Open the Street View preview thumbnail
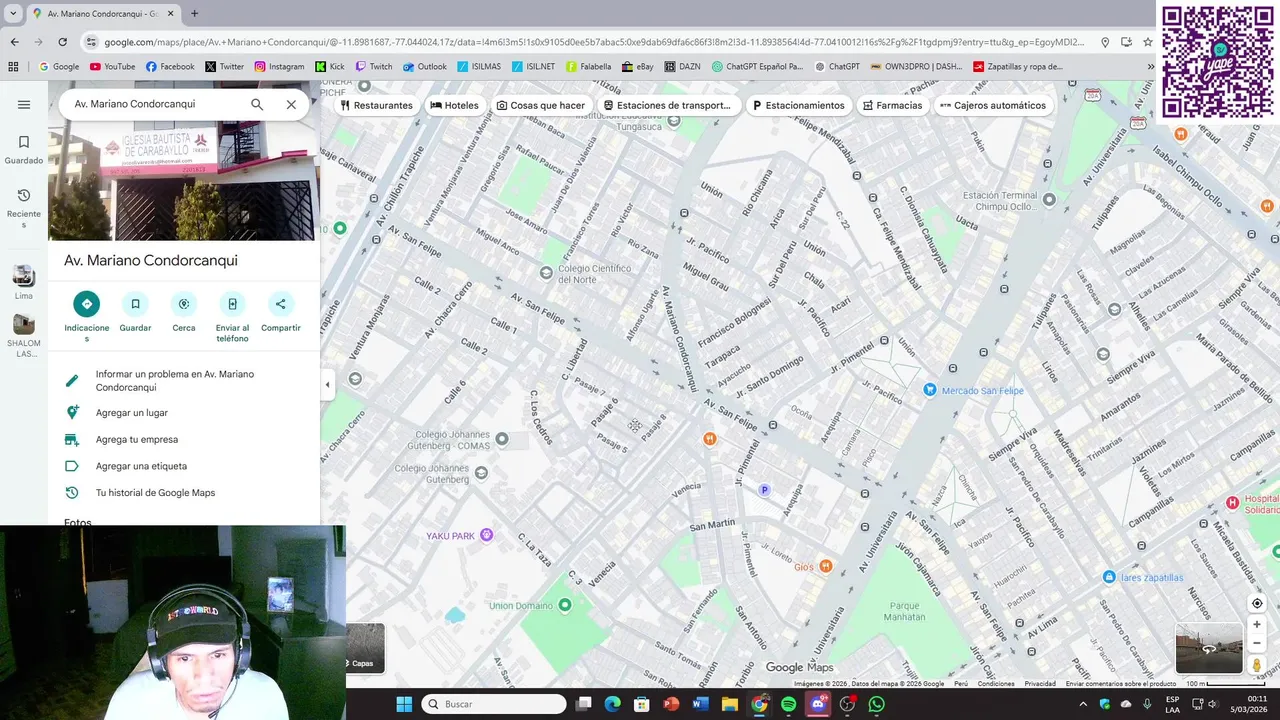 tap(1209, 648)
